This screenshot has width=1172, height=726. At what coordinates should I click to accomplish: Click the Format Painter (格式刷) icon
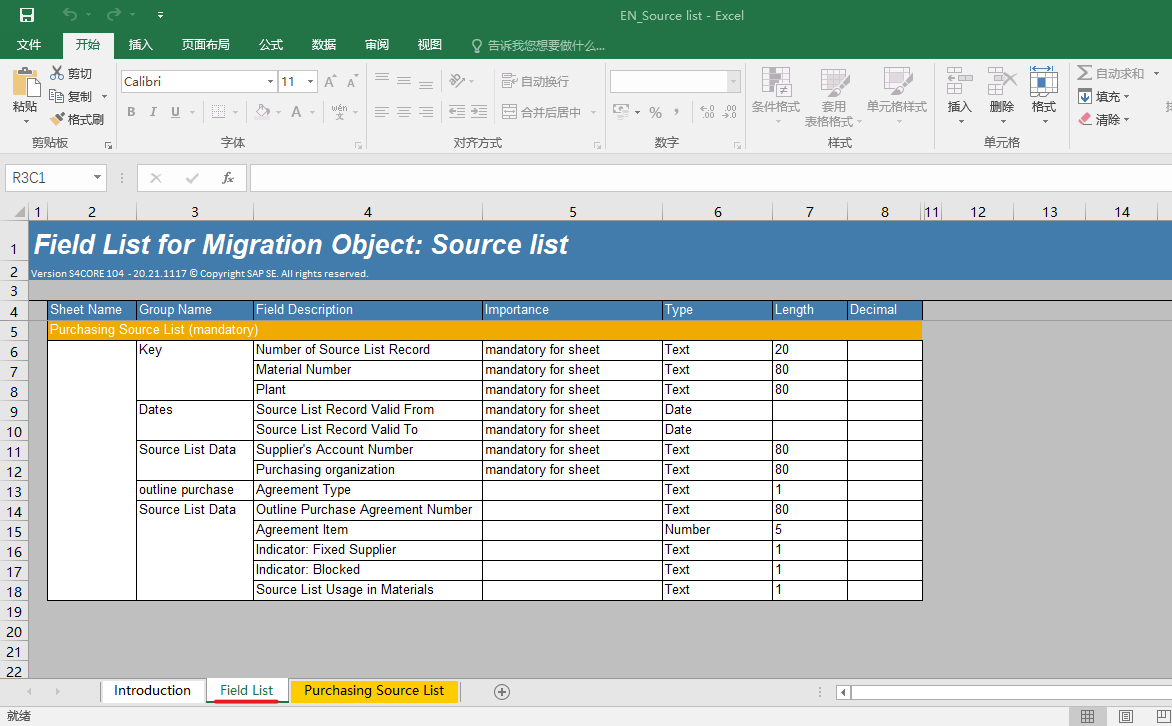(x=57, y=119)
